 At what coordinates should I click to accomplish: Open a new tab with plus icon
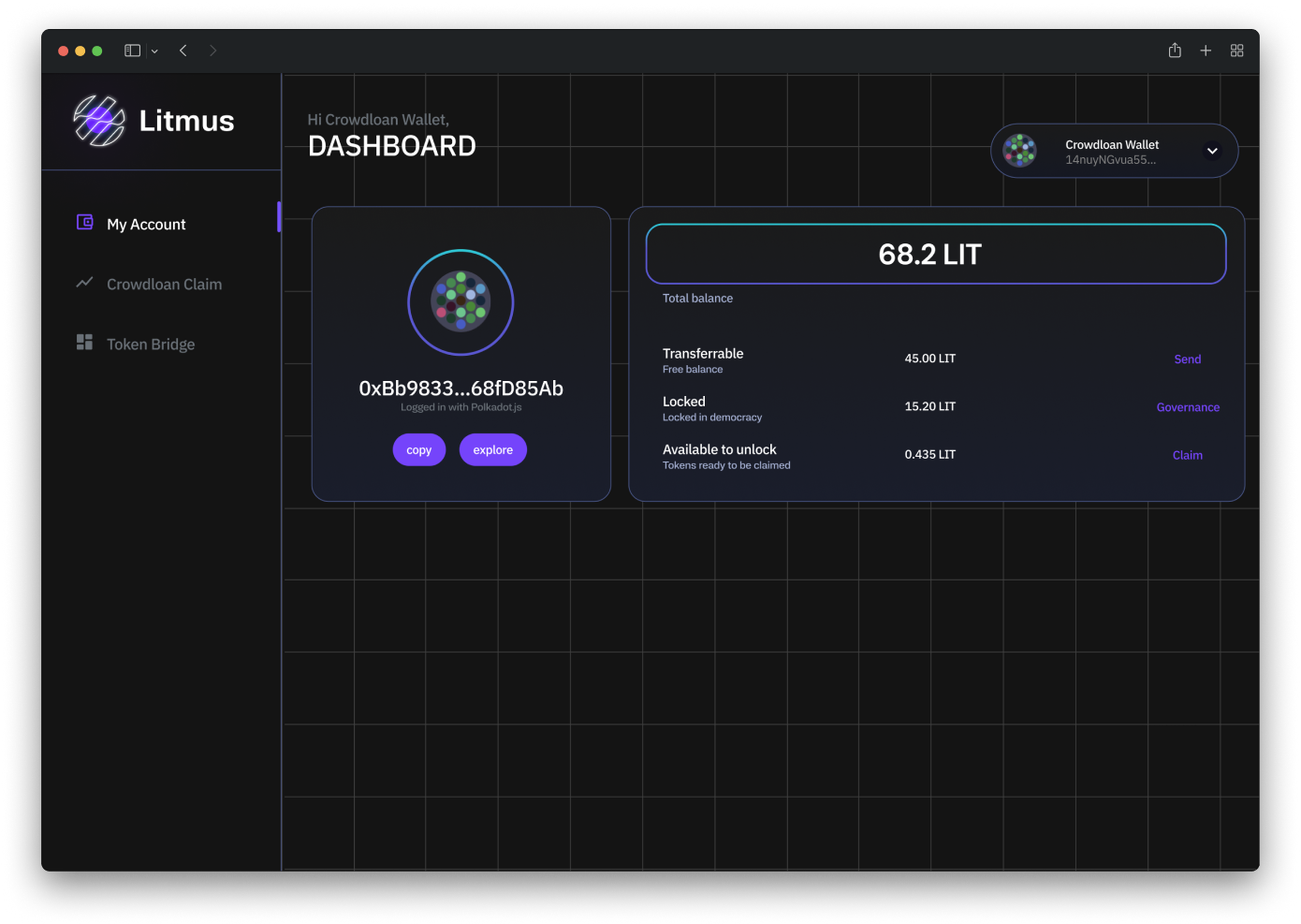pos(1206,51)
